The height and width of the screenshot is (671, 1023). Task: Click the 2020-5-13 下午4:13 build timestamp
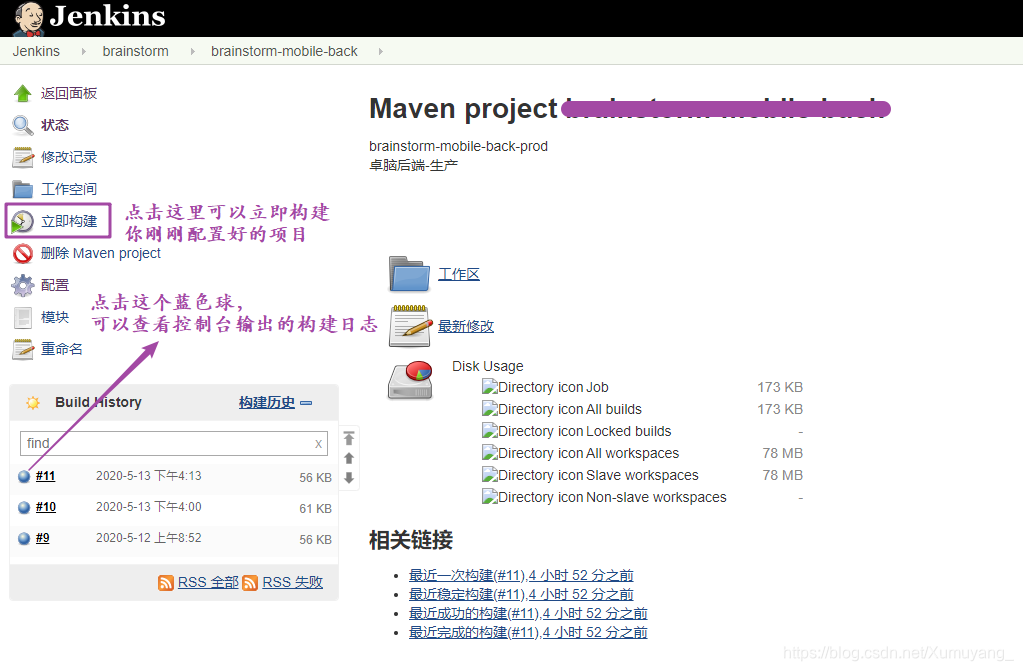pos(149,476)
